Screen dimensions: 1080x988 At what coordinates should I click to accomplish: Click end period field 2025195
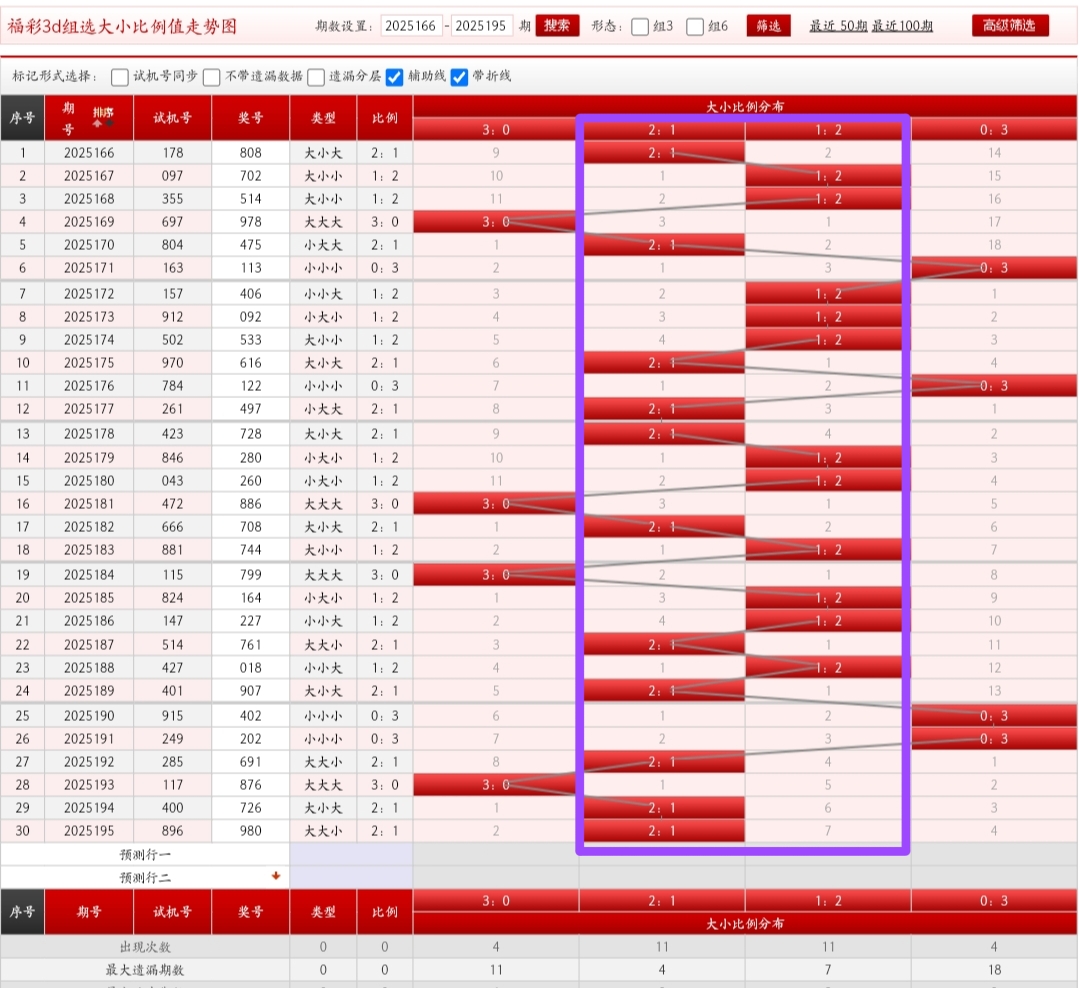482,26
